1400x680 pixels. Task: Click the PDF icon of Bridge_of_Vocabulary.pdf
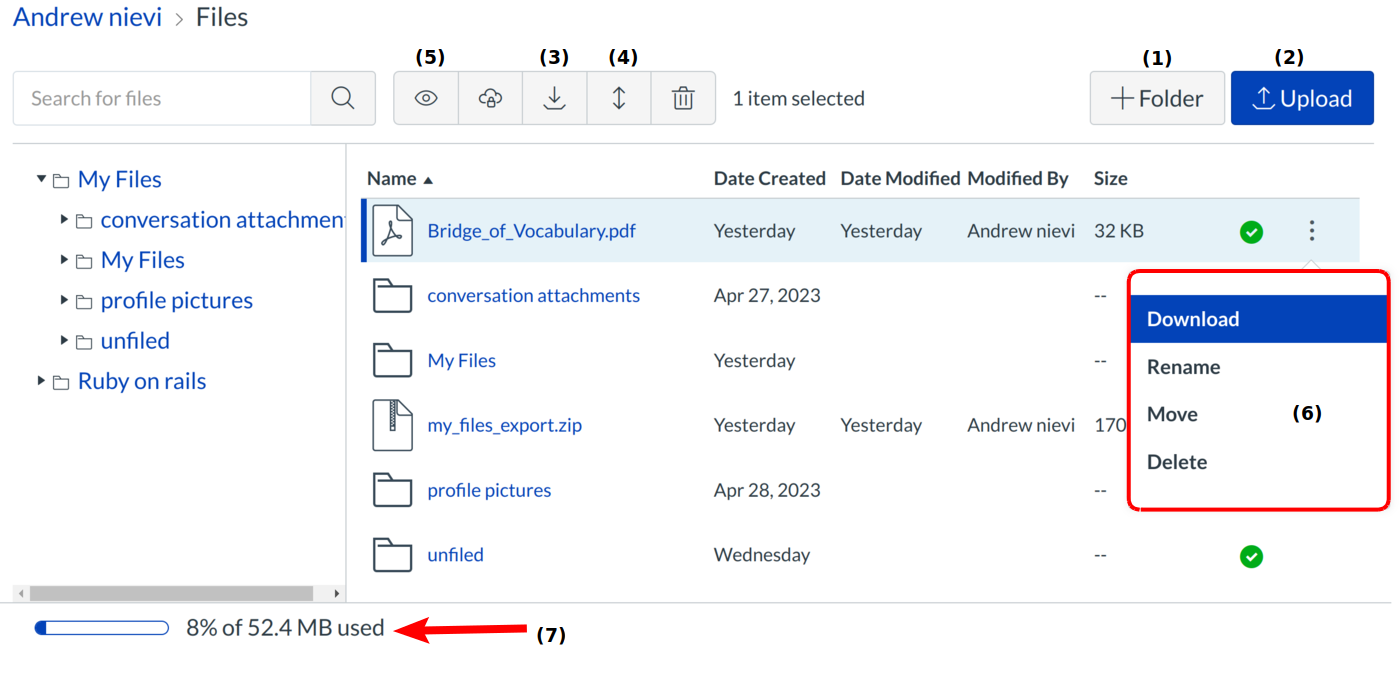point(392,231)
